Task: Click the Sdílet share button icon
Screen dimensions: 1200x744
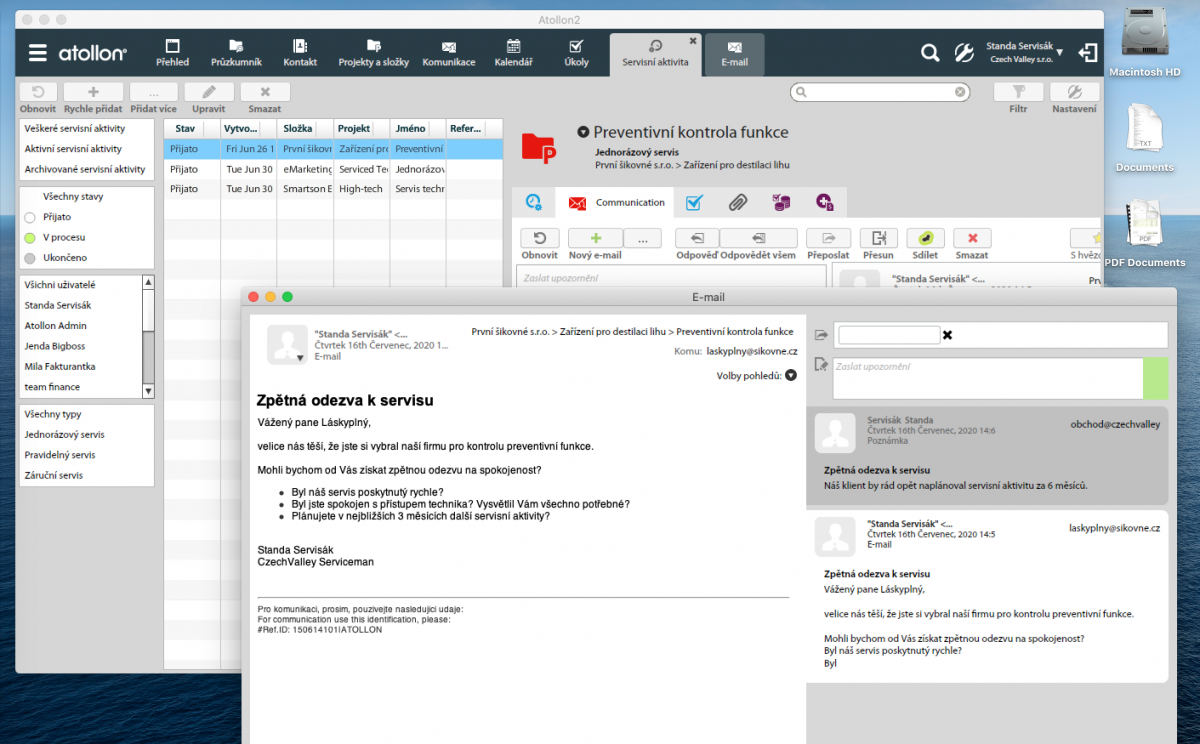Action: click(925, 238)
